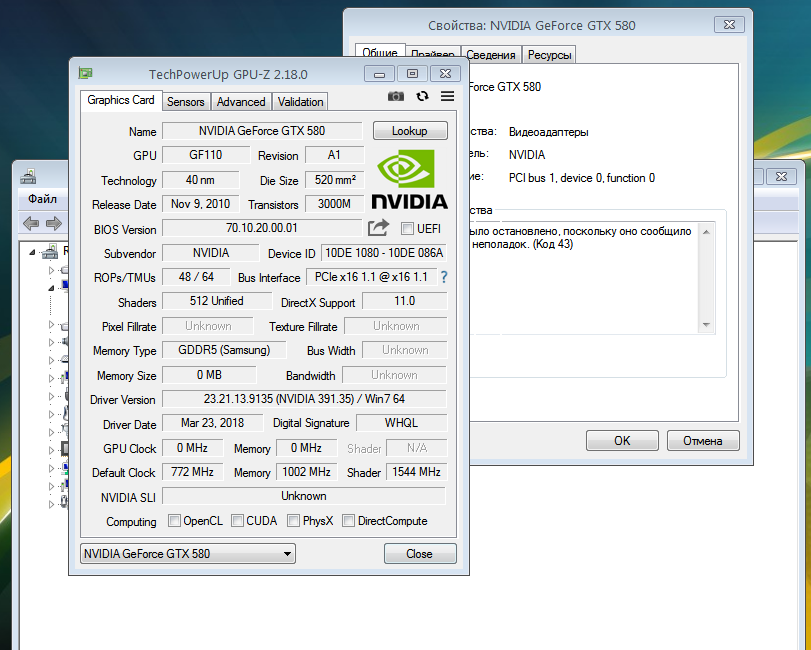The height and width of the screenshot is (650, 811).
Task: Open the Сведения tab in properties window
Action: pyautogui.click(x=491, y=55)
